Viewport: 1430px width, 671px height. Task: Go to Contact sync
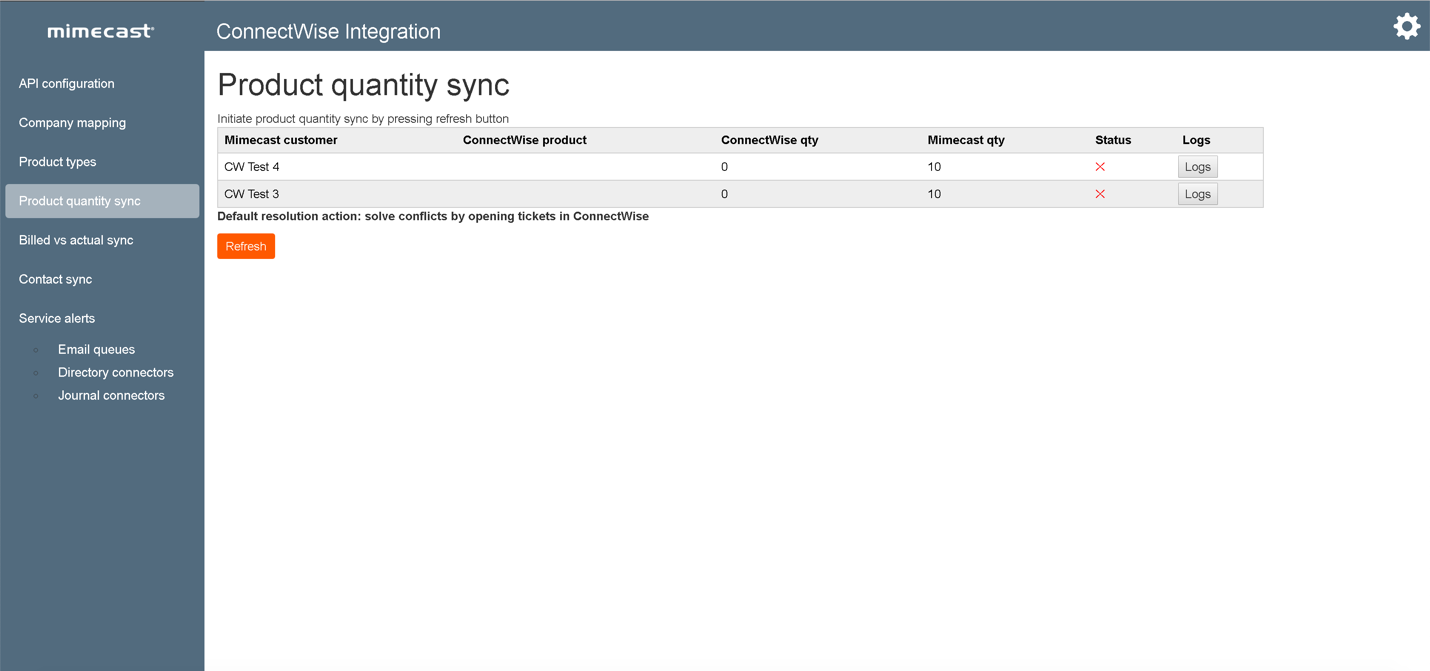(x=55, y=279)
